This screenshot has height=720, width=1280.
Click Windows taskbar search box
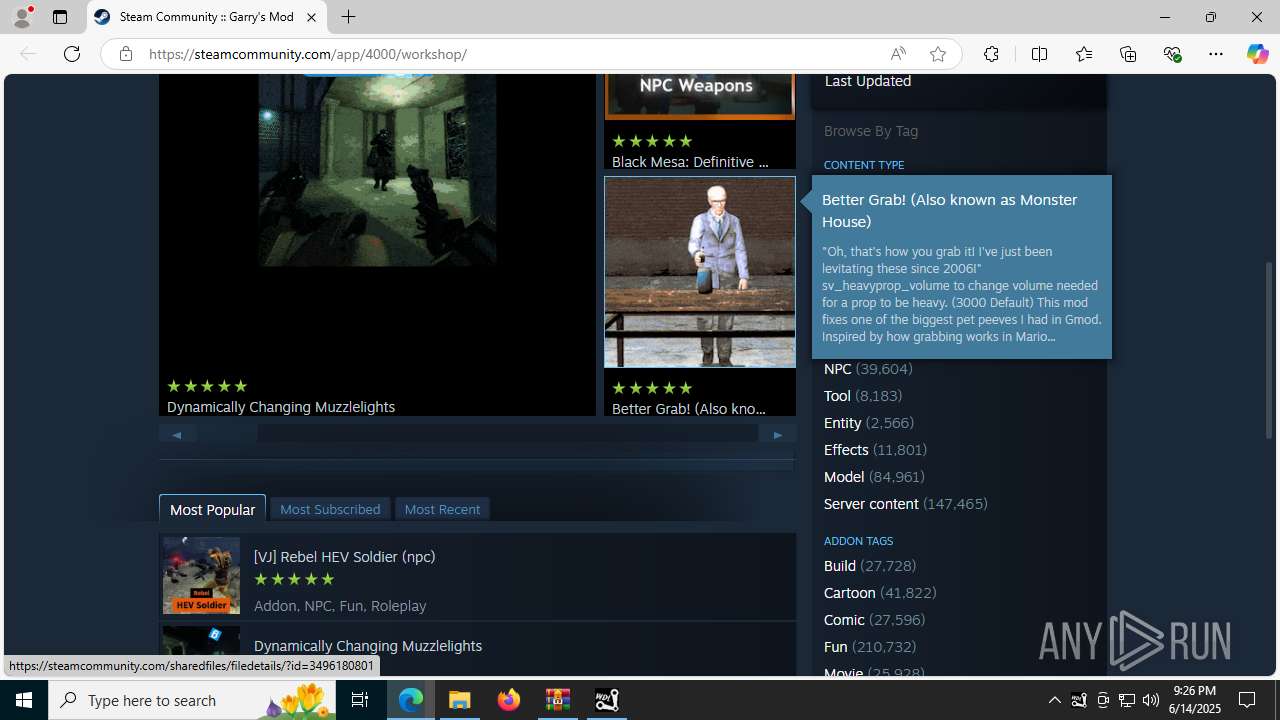tap(194, 700)
